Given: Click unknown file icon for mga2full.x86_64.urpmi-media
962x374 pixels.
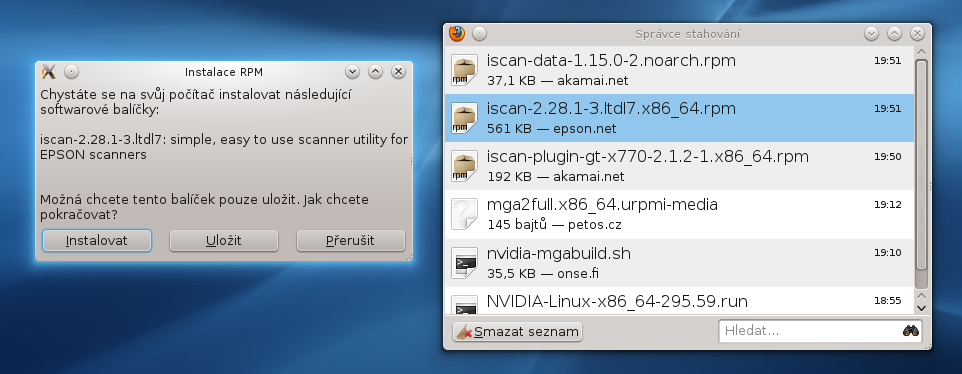Looking at the screenshot, I should [x=464, y=214].
